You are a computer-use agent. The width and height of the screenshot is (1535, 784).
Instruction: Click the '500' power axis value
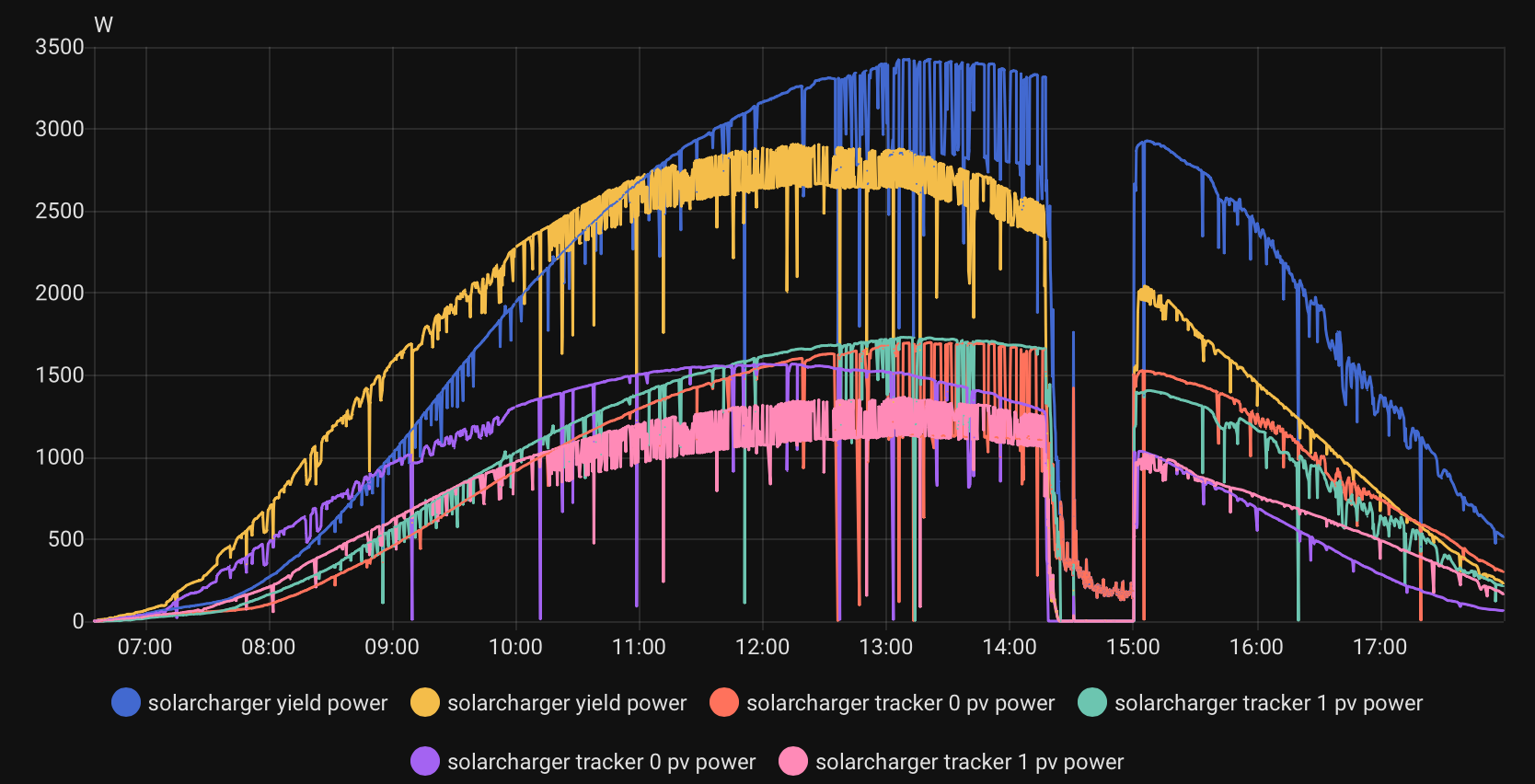pyautogui.click(x=66, y=539)
